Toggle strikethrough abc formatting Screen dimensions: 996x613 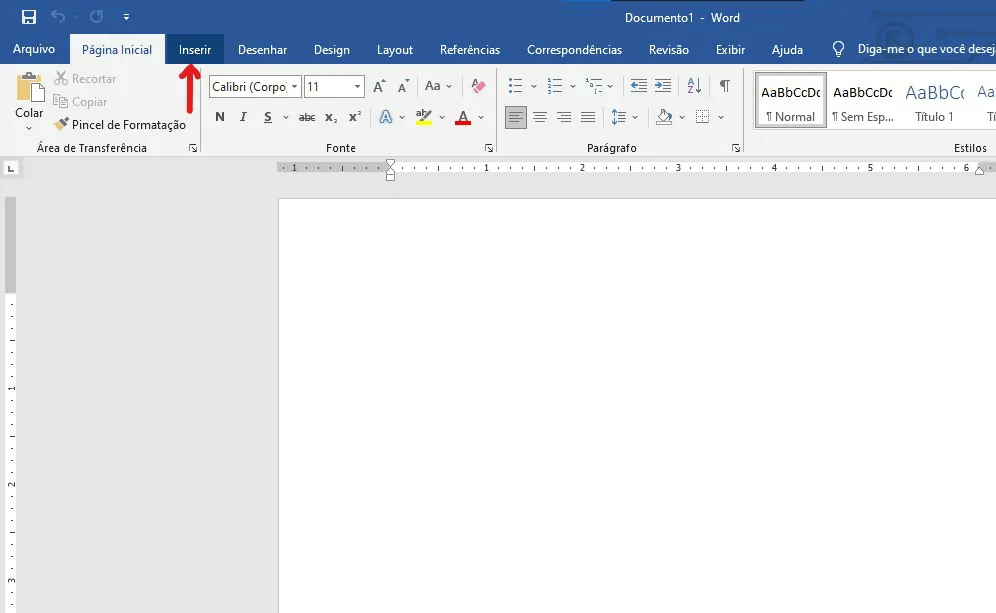click(x=307, y=117)
